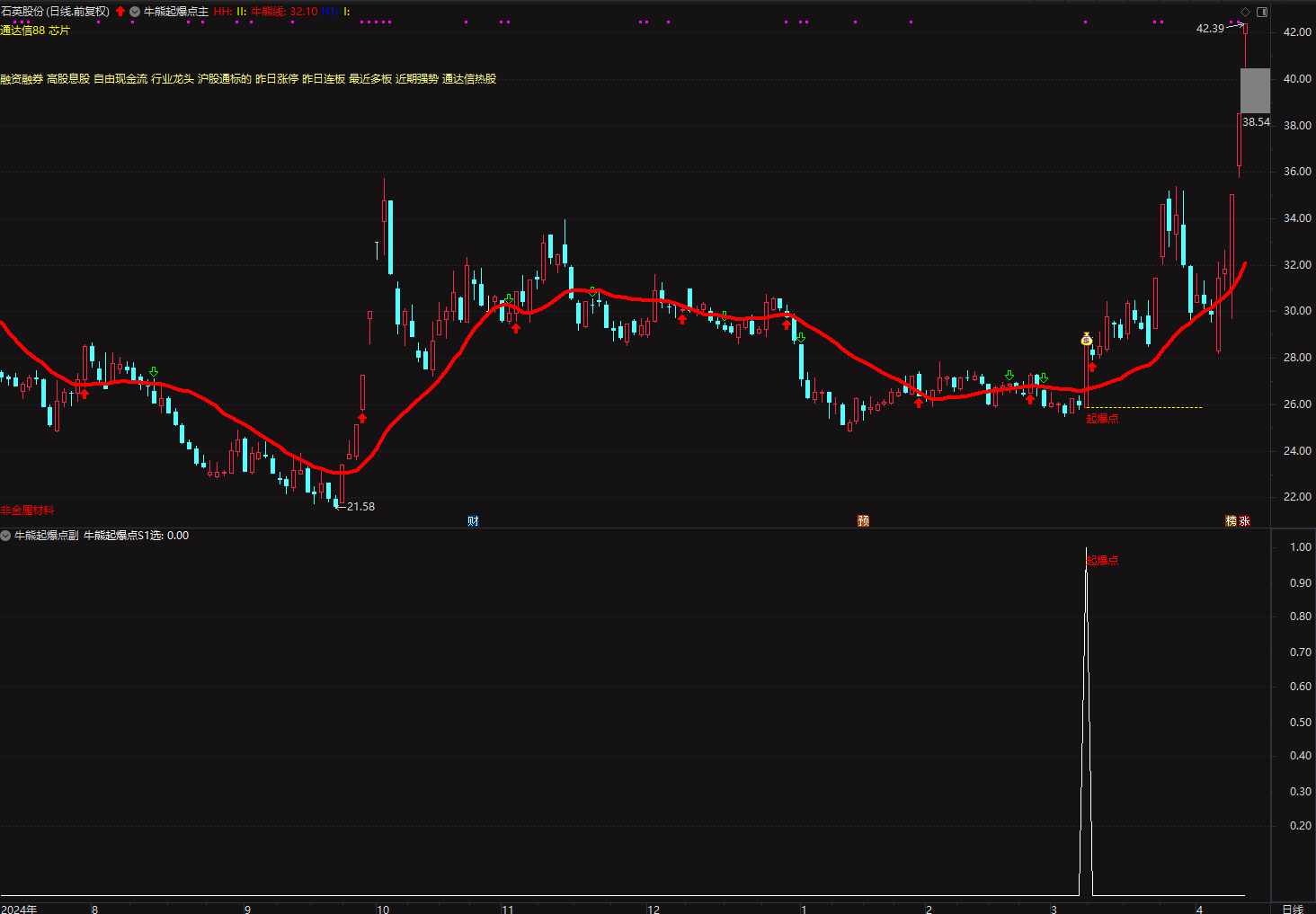Click the month 3 marker on time axis
Screen dimensions: 1316x914
coord(1054,909)
